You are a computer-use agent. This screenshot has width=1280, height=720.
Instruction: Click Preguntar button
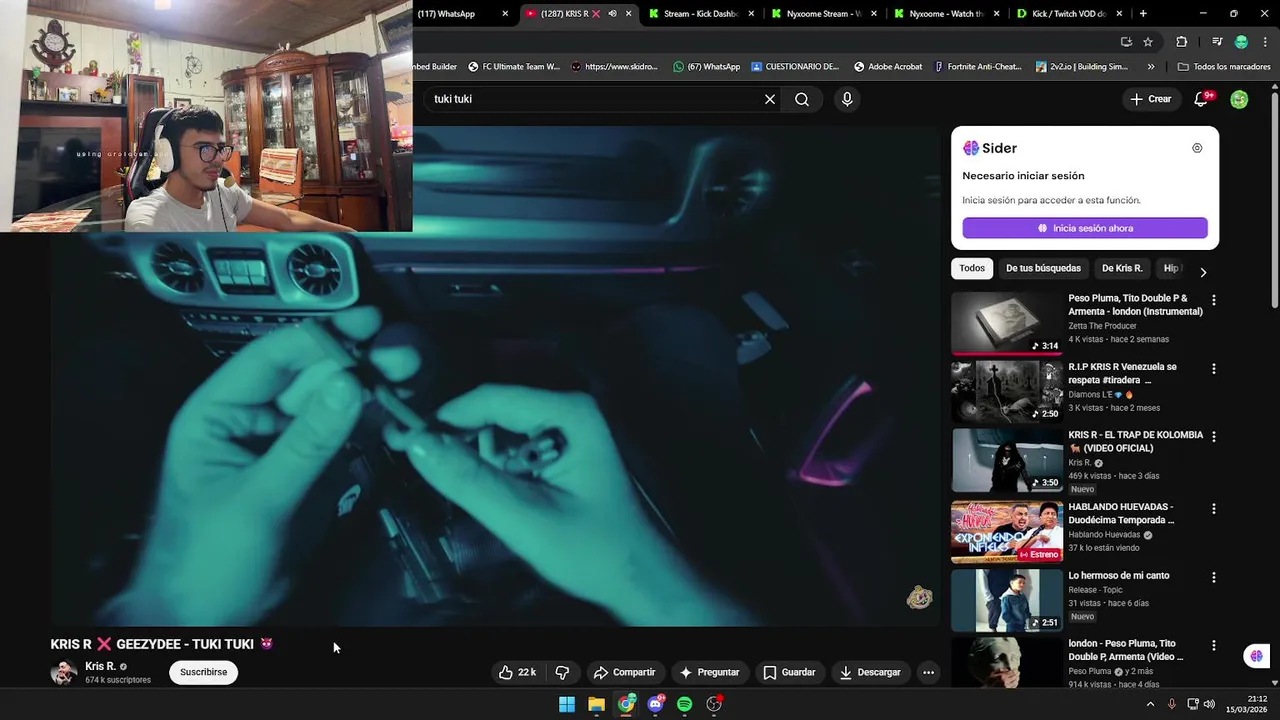[709, 672]
